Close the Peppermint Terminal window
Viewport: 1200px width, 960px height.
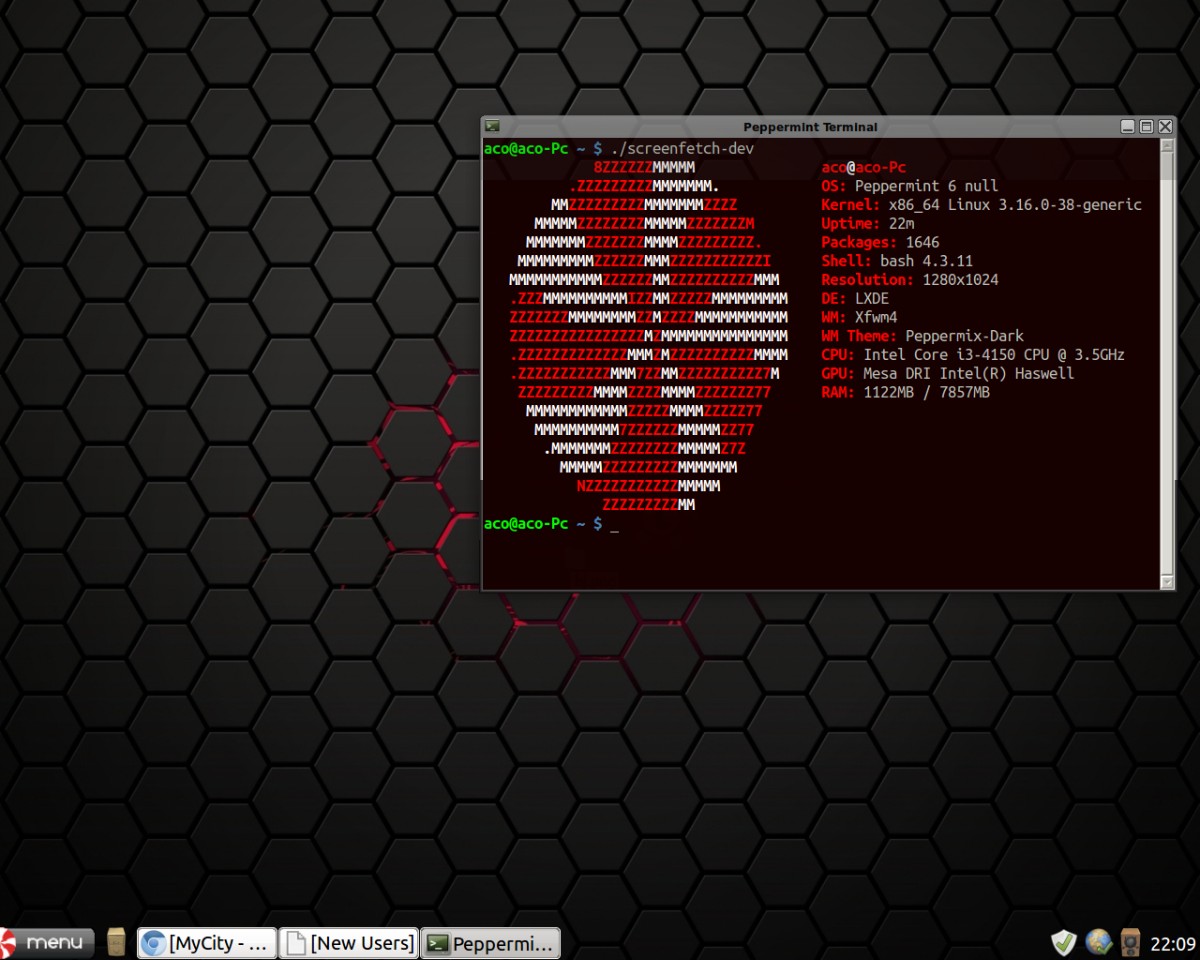1165,126
